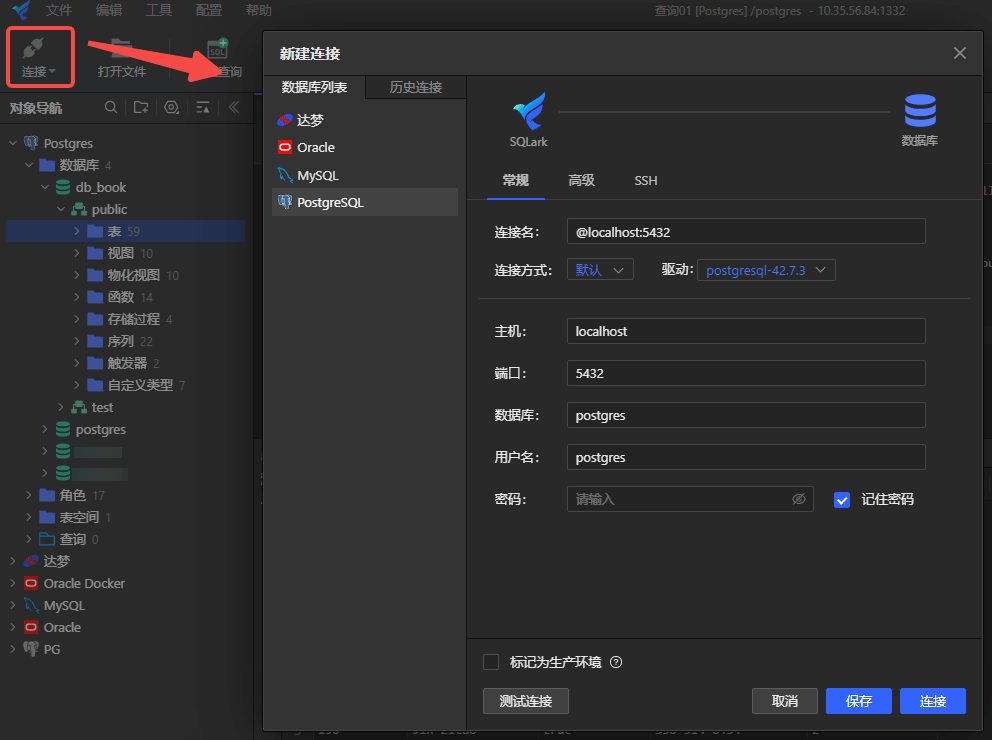Click the search icon in 对象导航
The image size is (992, 740).
tap(111, 108)
